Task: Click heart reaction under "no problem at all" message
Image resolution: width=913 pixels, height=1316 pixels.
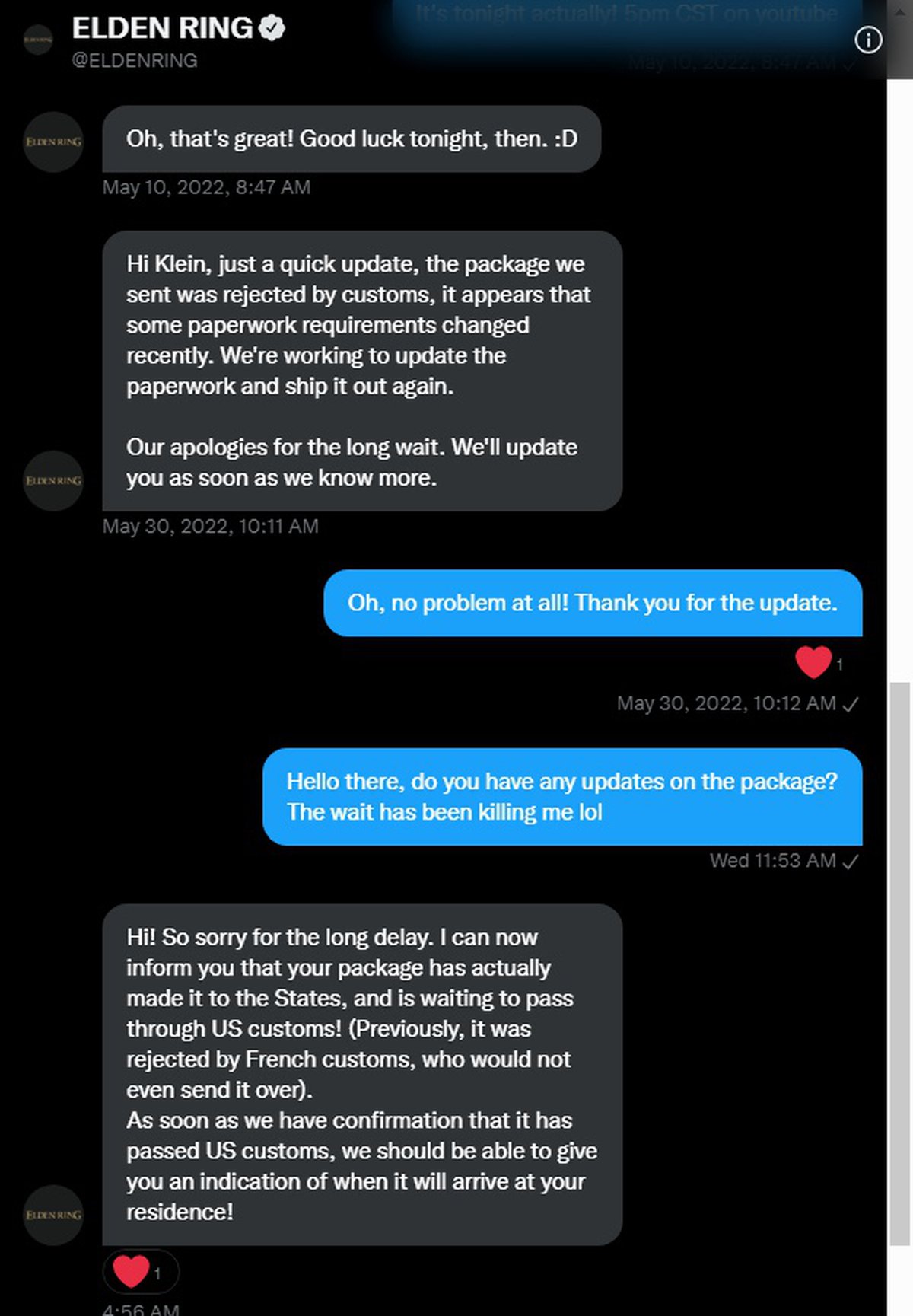Action: click(x=813, y=662)
